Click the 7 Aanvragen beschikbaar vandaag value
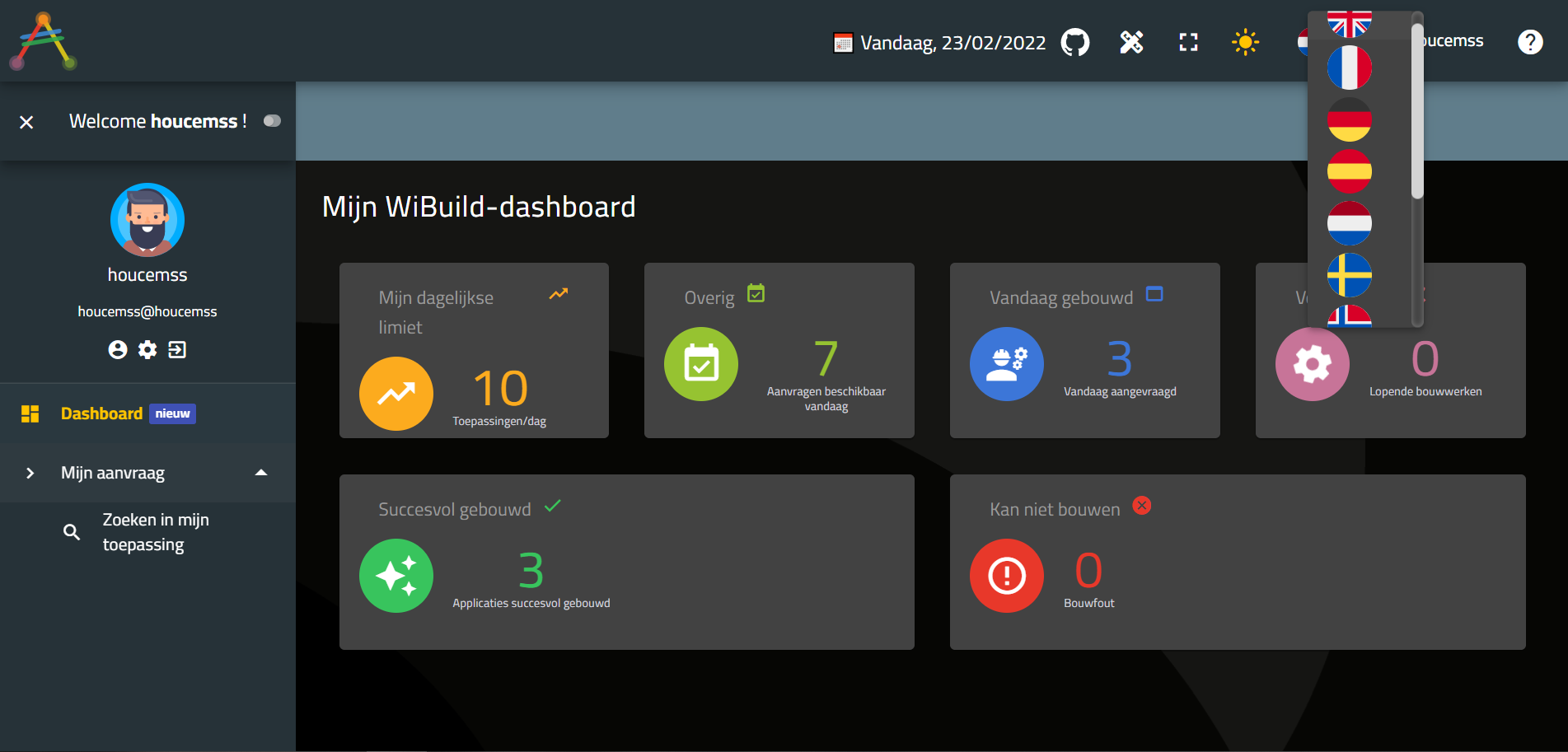 click(826, 359)
